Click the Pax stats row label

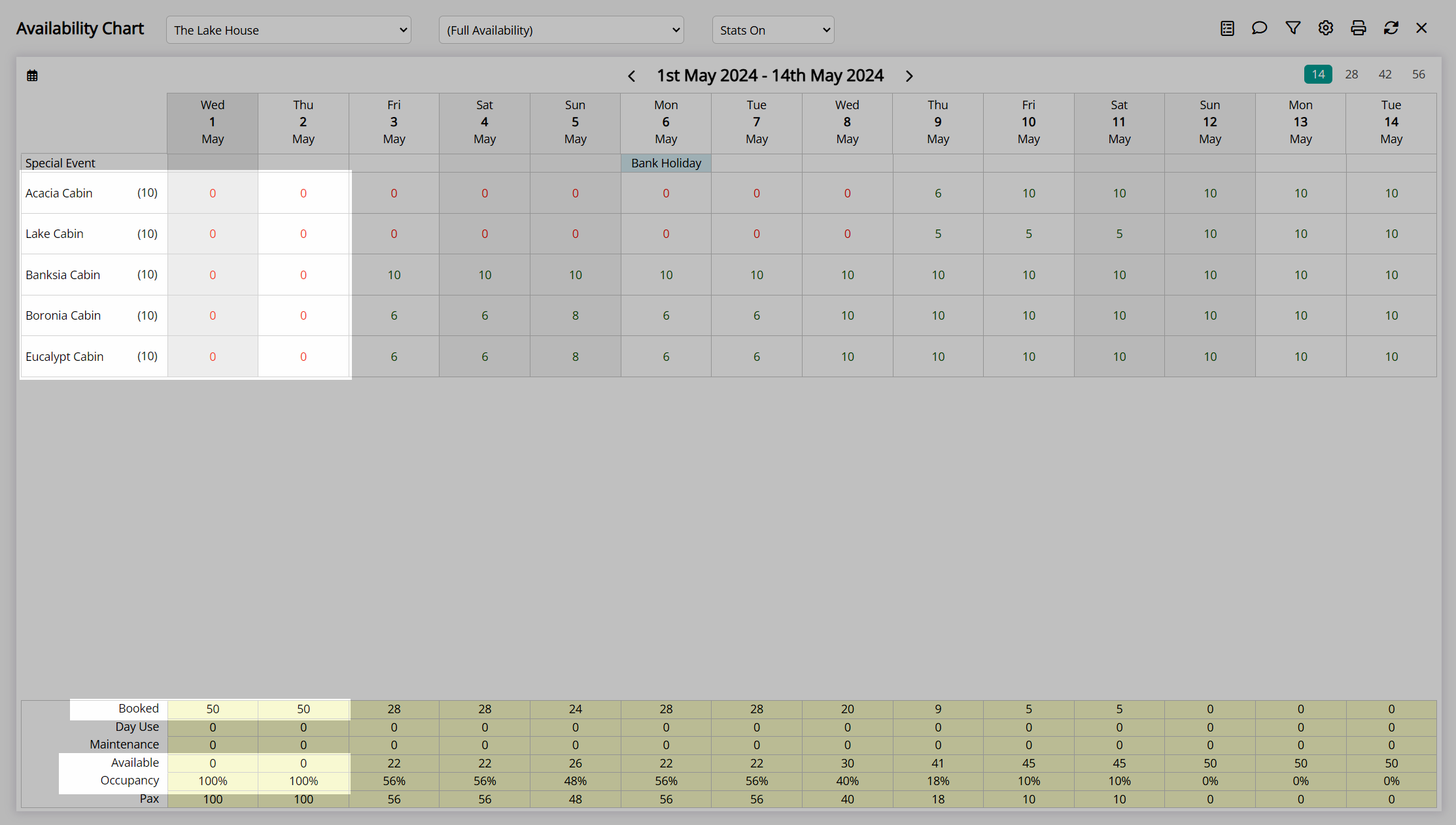[x=149, y=798]
